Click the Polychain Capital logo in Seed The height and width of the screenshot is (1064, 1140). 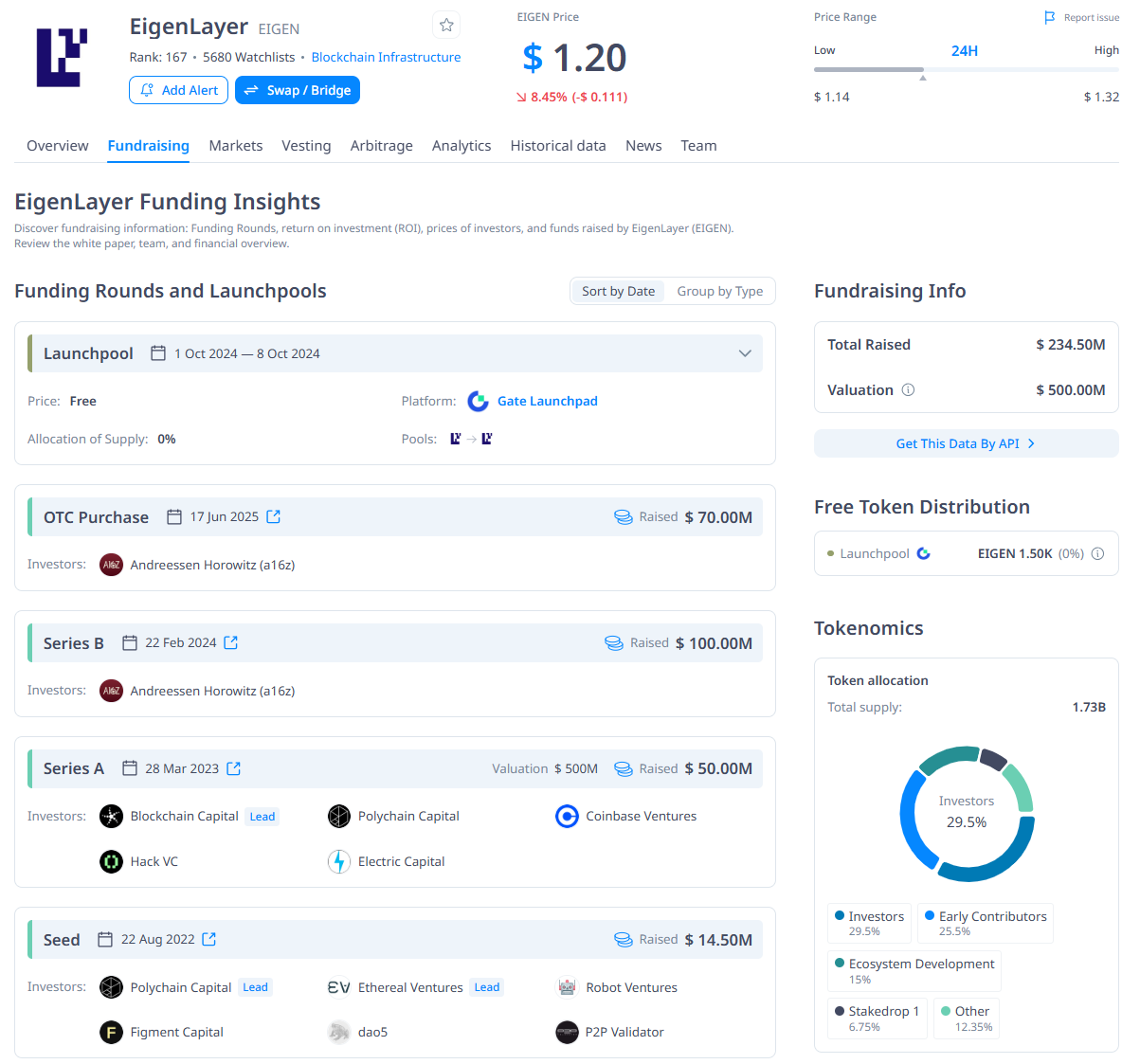111,987
